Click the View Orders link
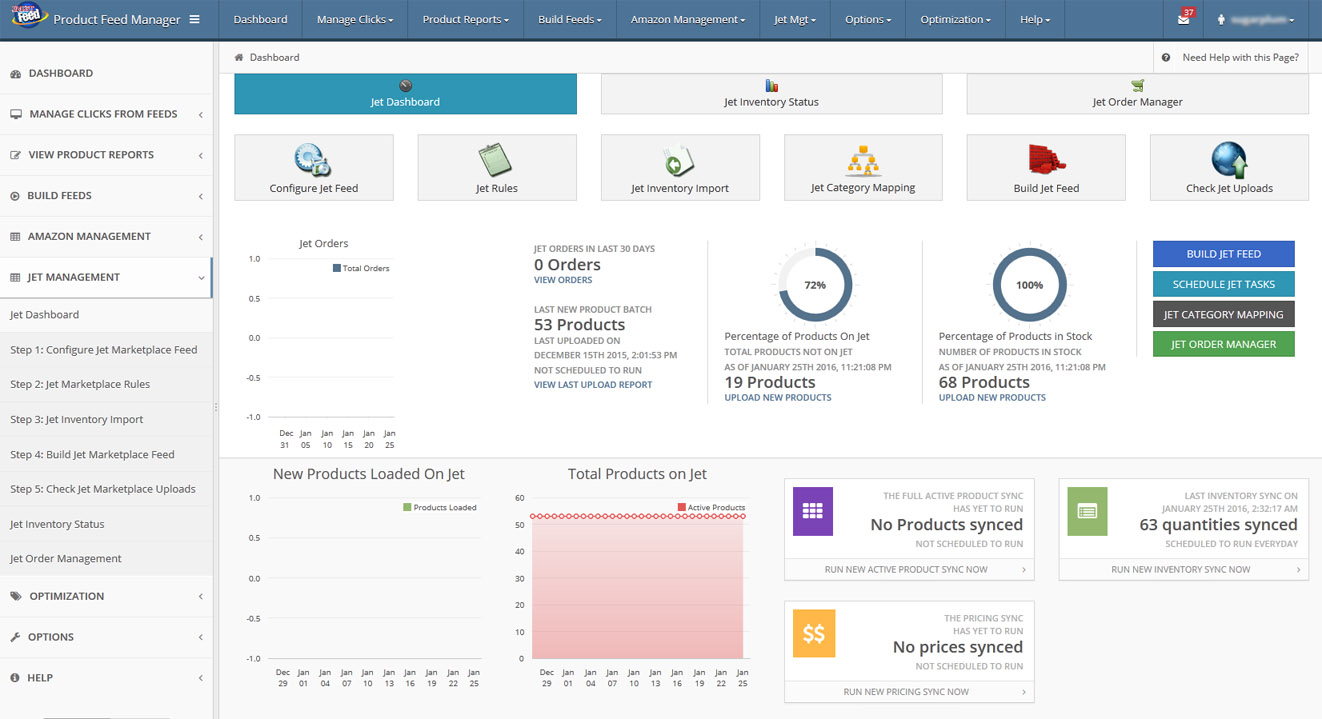 [563, 280]
